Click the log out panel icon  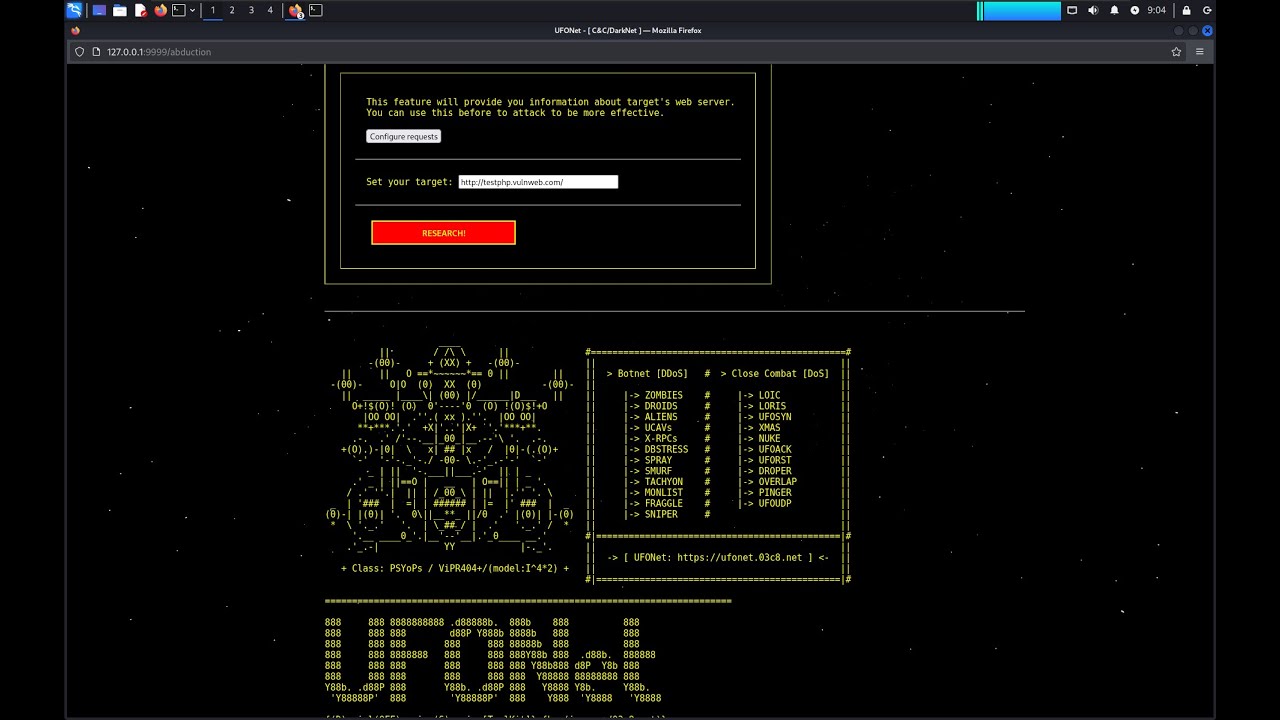tap(1207, 10)
